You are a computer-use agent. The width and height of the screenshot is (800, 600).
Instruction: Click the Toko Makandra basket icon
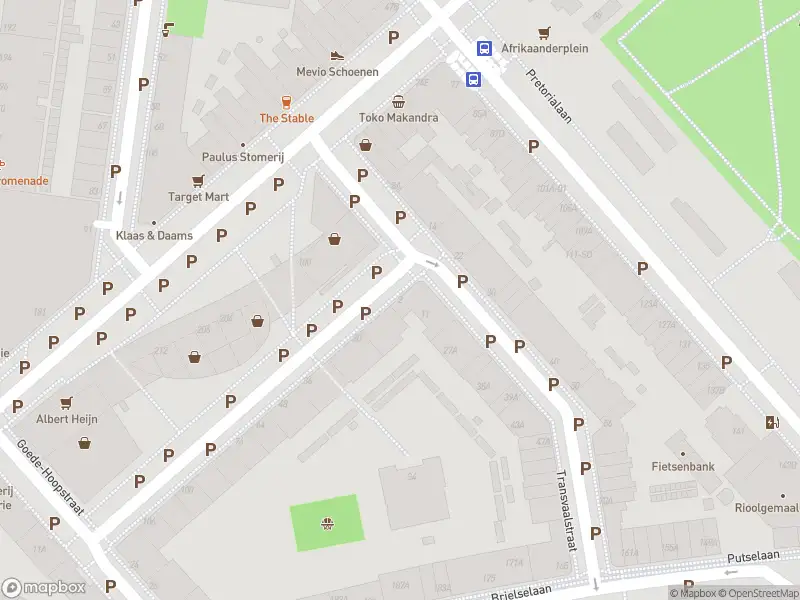tap(398, 102)
